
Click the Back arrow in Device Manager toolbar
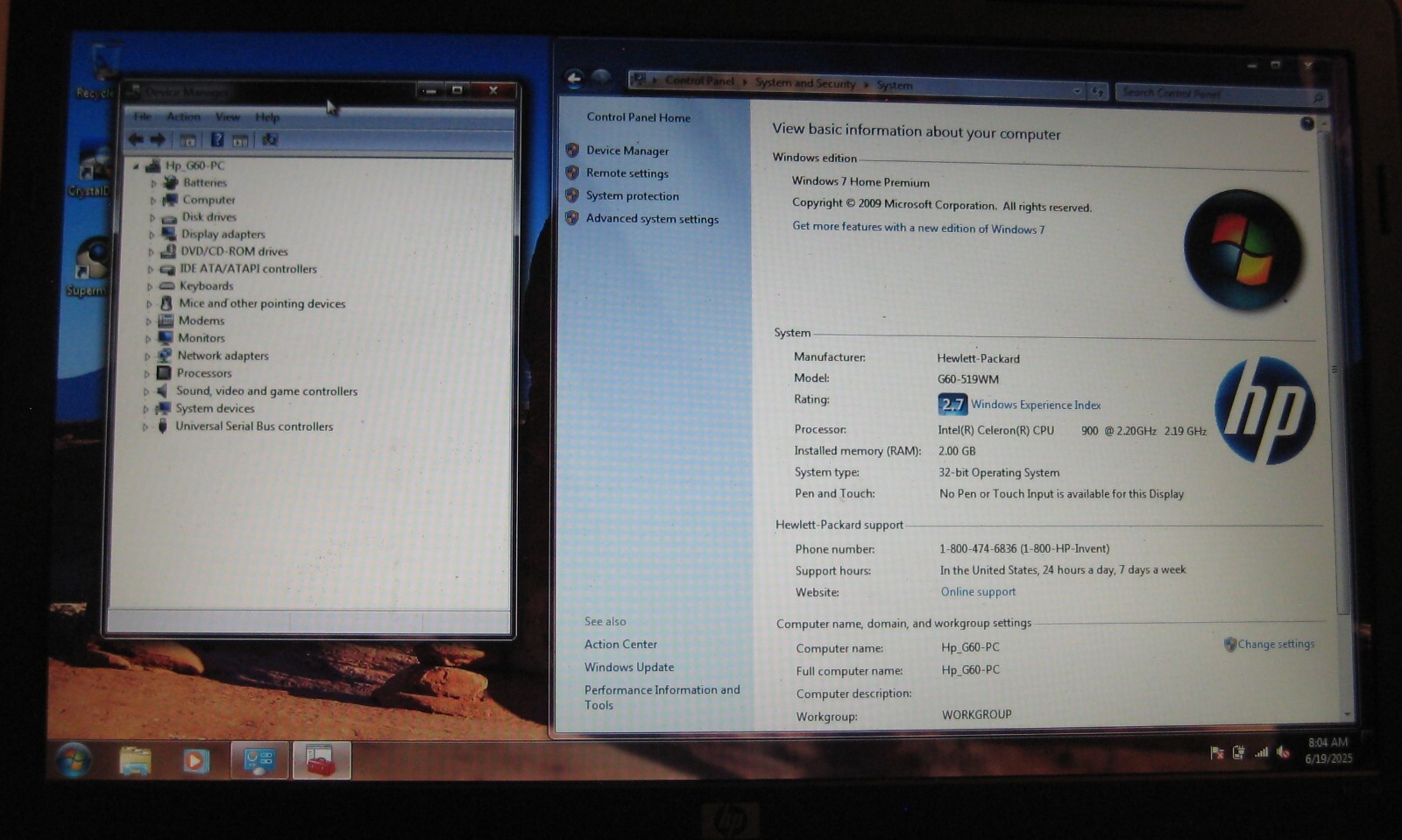[x=136, y=139]
